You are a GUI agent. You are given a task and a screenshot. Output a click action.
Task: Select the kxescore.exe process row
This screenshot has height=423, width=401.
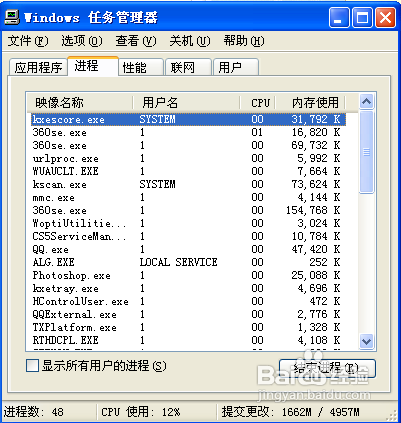pos(188,119)
